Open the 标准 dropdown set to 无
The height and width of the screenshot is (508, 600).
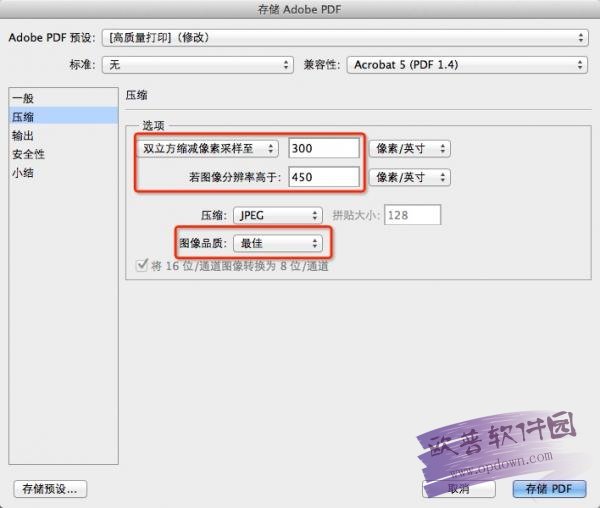point(197,65)
